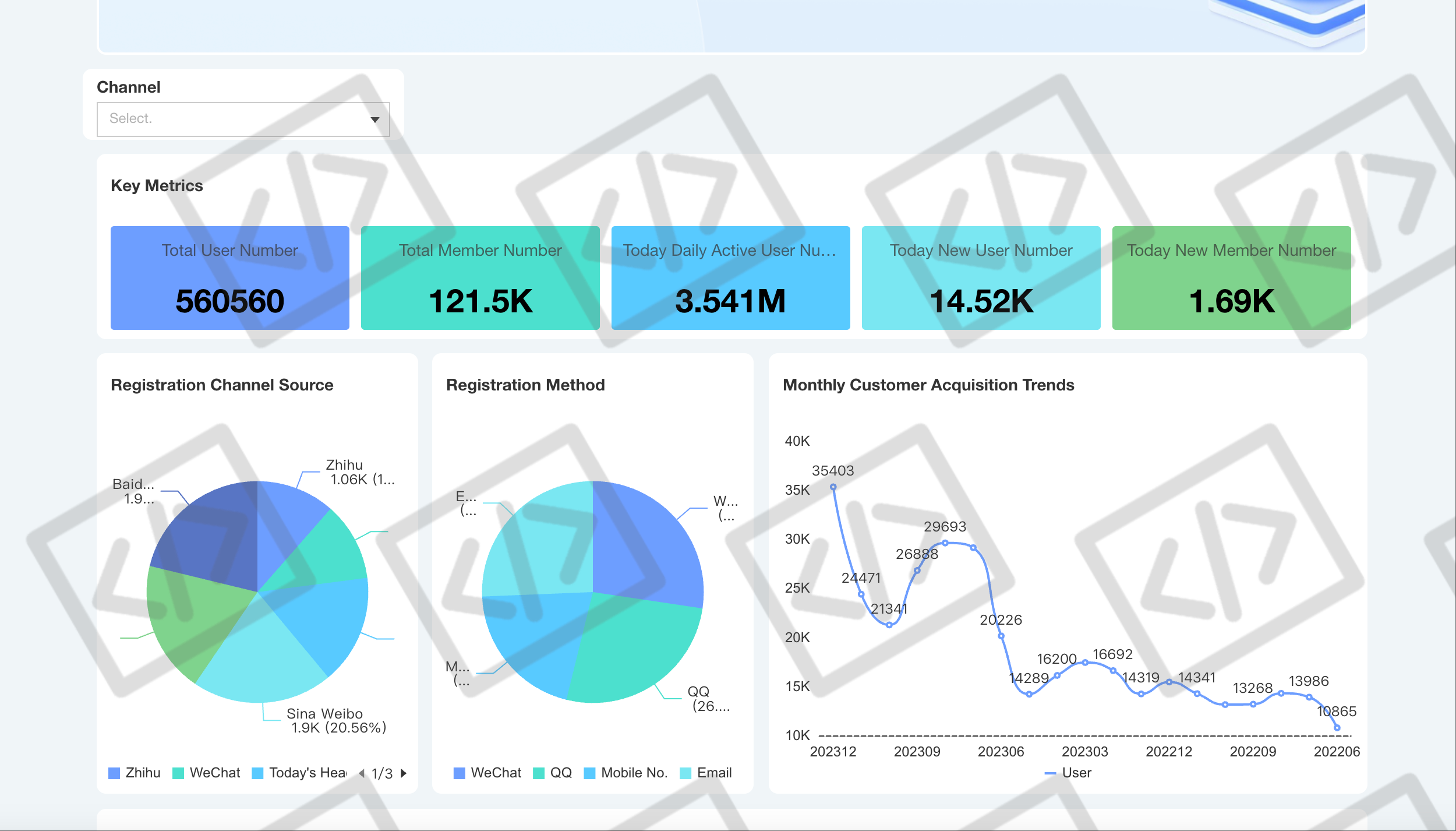
Task: Toggle WeChat legend in Channel Source chart
Action: 207,773
